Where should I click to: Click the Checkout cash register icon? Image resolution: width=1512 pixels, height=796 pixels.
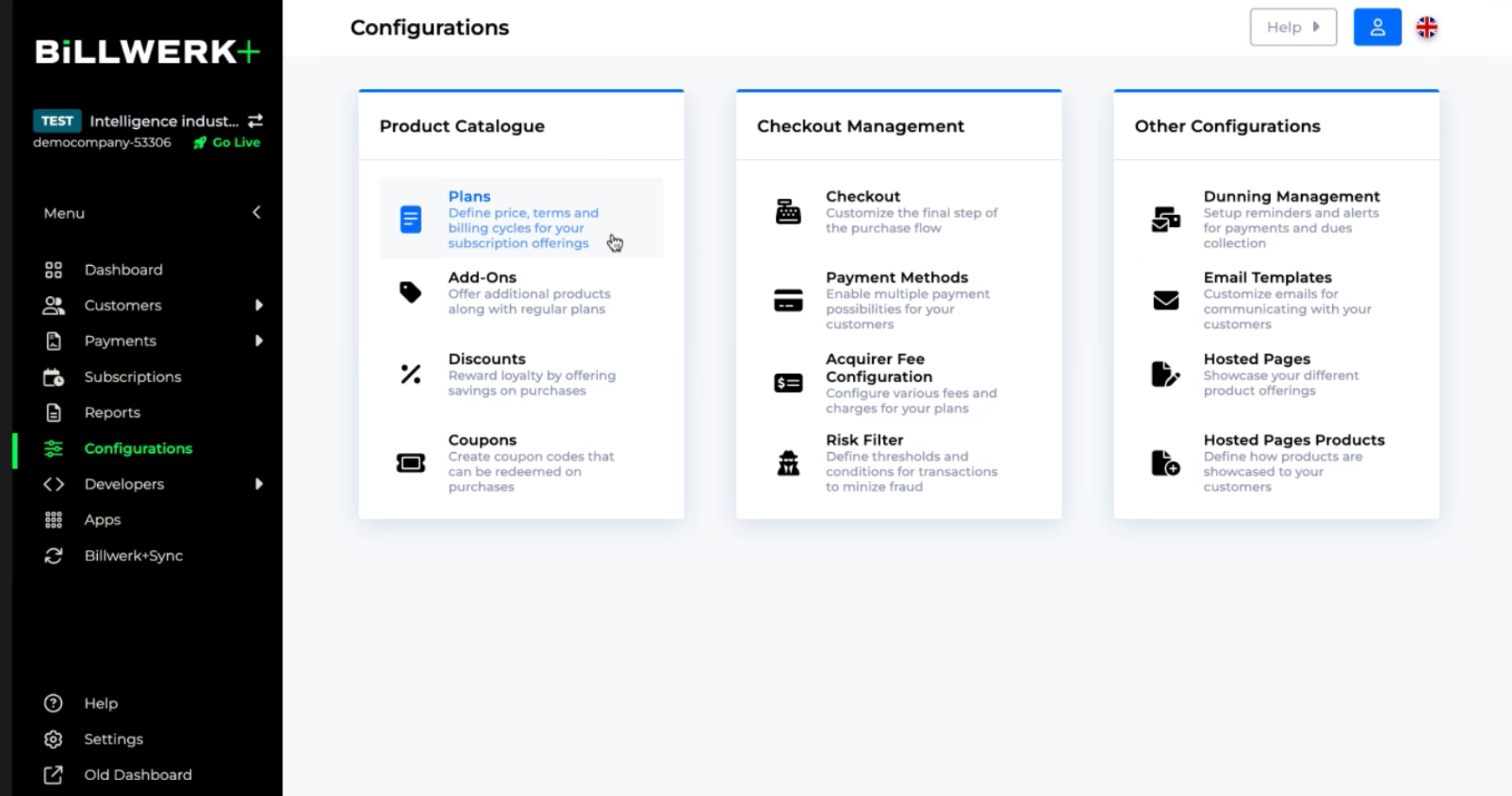click(x=788, y=212)
